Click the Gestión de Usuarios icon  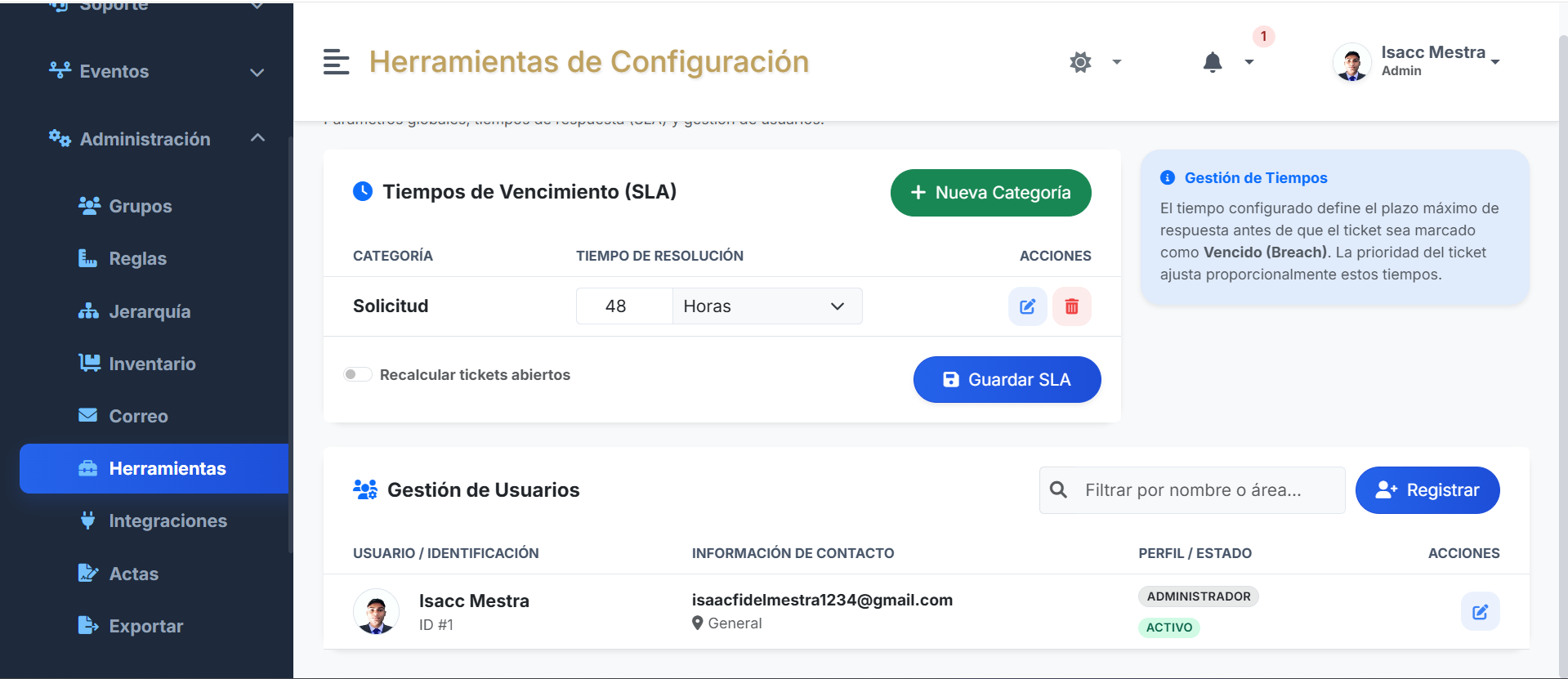click(365, 489)
